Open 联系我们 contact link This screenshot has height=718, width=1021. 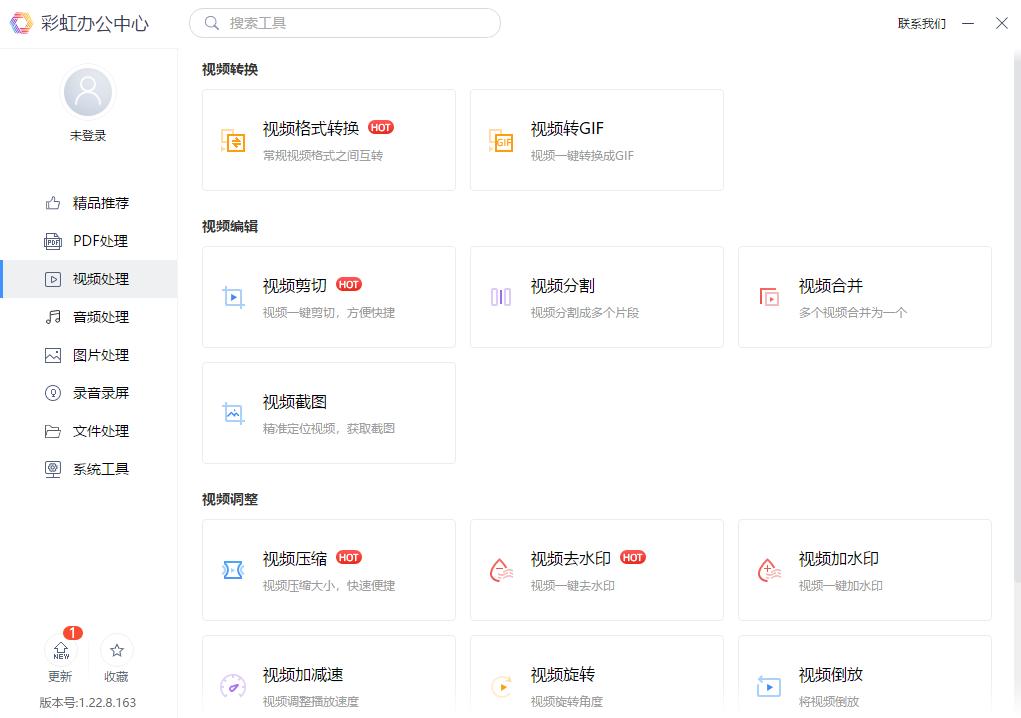click(x=921, y=23)
